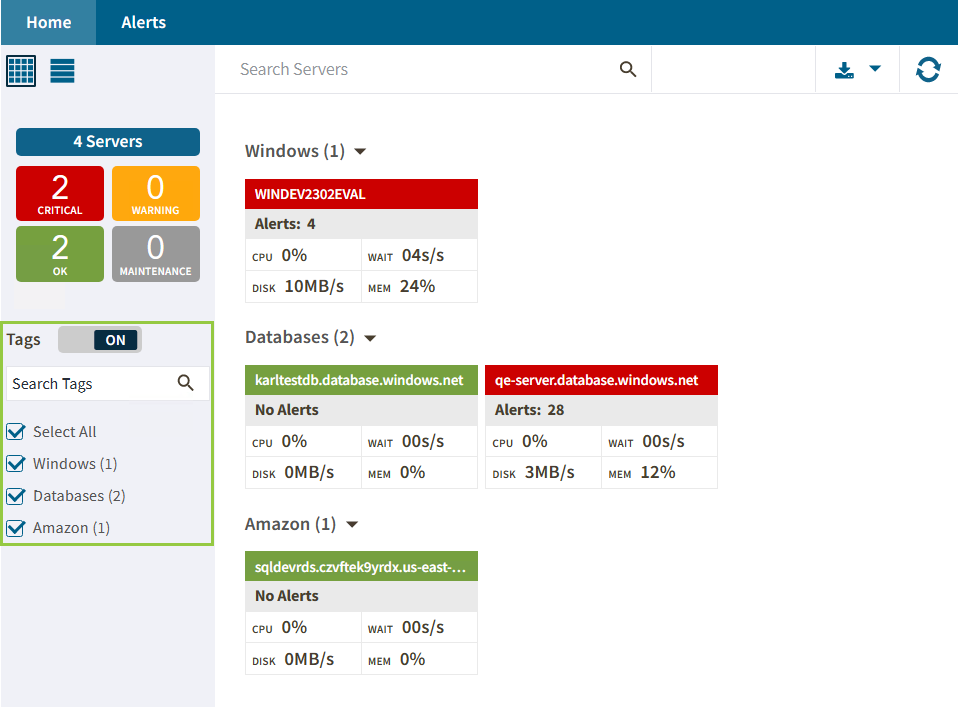Viewport: 958px width, 707px height.
Task: Uncheck the Select All checkbox
Action: click(16, 432)
